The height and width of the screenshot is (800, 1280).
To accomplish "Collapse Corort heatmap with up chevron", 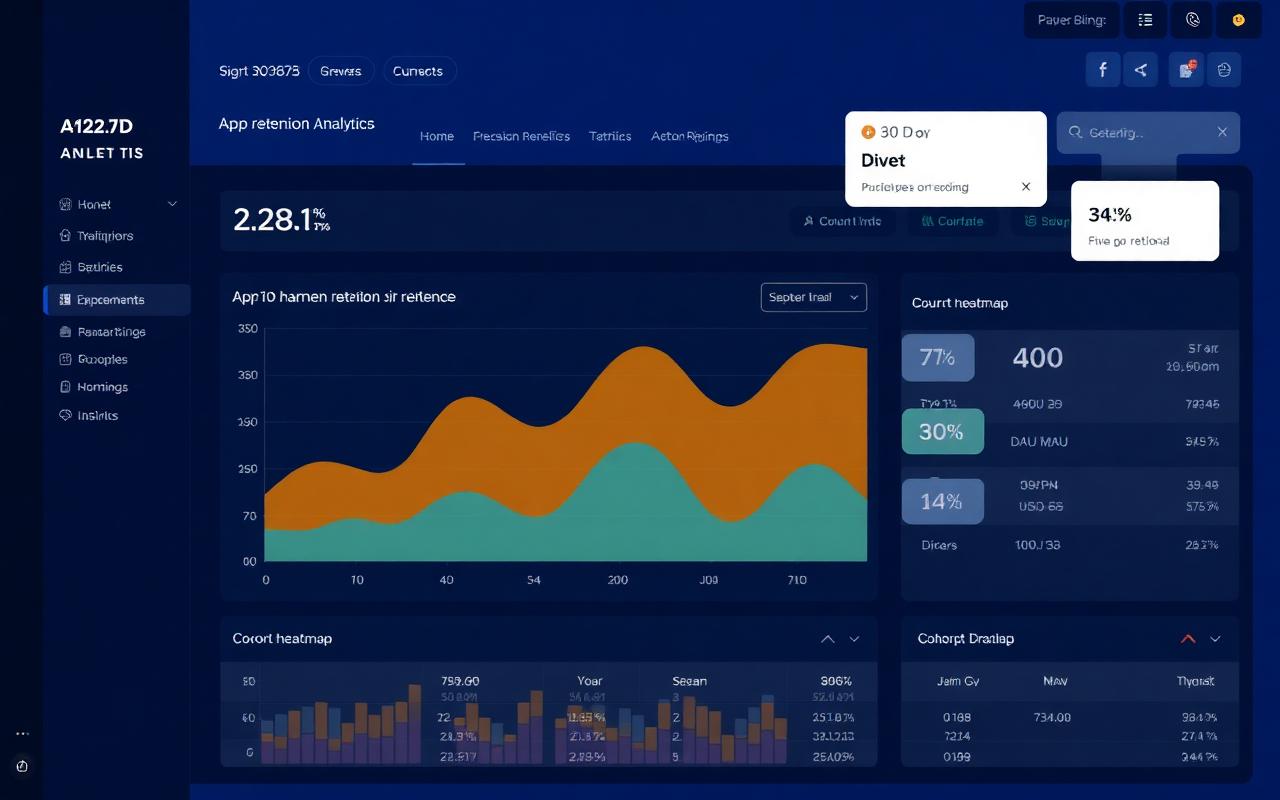I will pyautogui.click(x=827, y=639).
